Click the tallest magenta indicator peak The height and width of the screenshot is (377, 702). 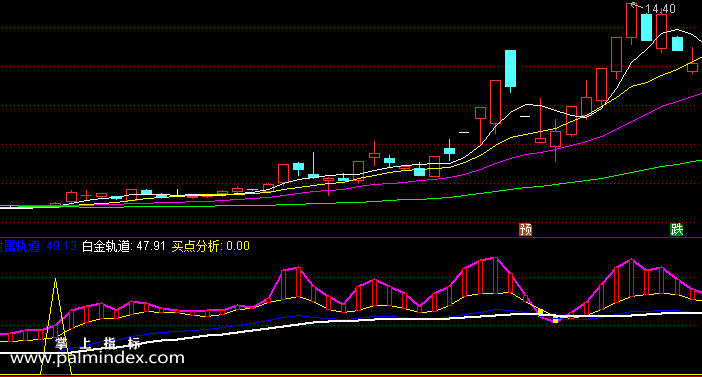tap(495, 257)
